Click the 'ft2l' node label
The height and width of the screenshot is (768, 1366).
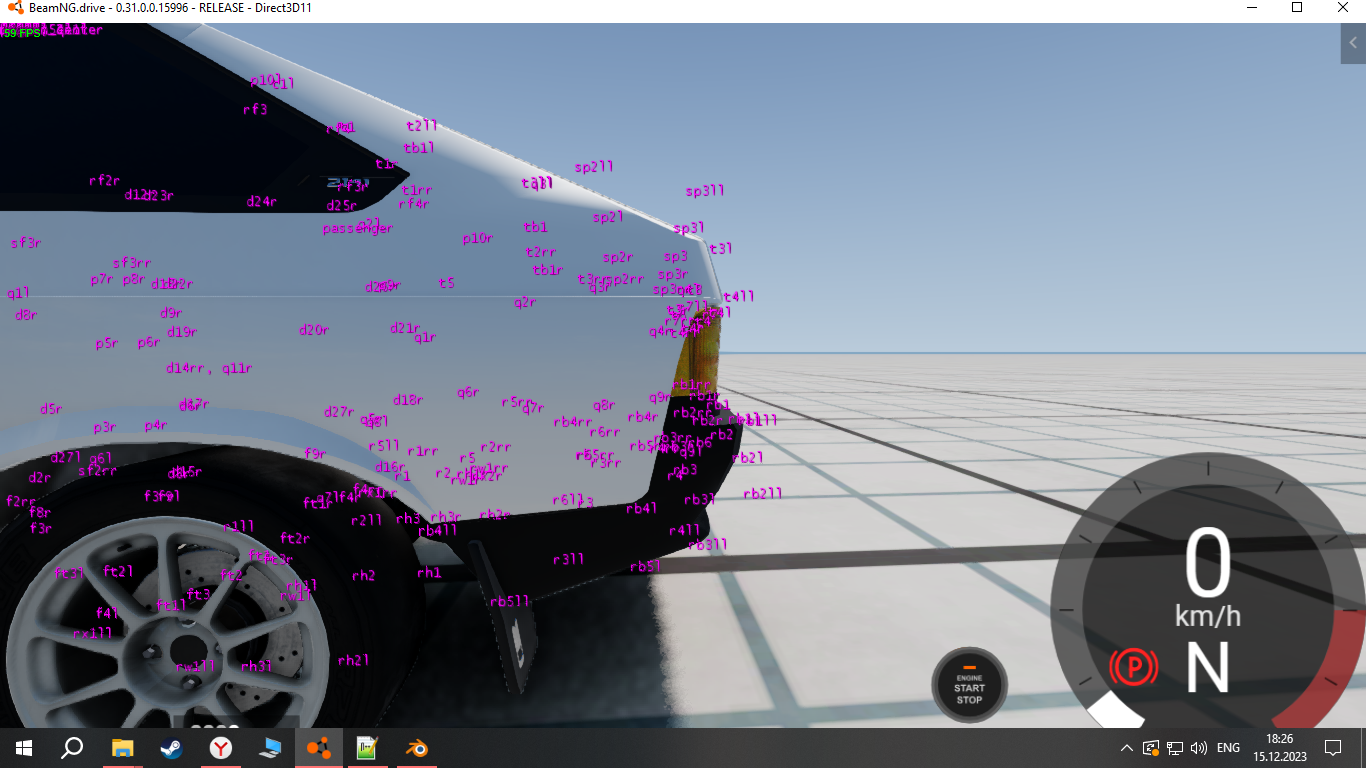pyautogui.click(x=118, y=572)
